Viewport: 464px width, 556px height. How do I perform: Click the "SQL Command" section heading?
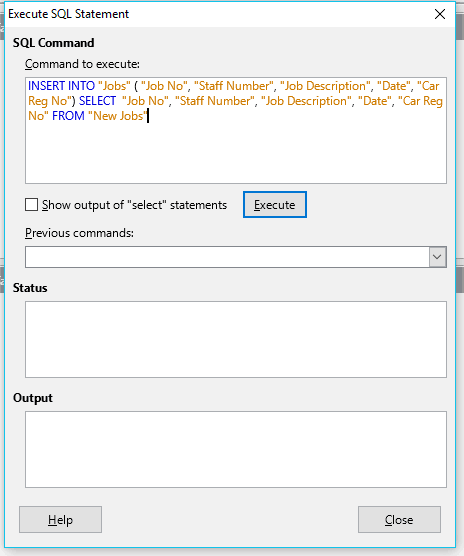pos(54,43)
